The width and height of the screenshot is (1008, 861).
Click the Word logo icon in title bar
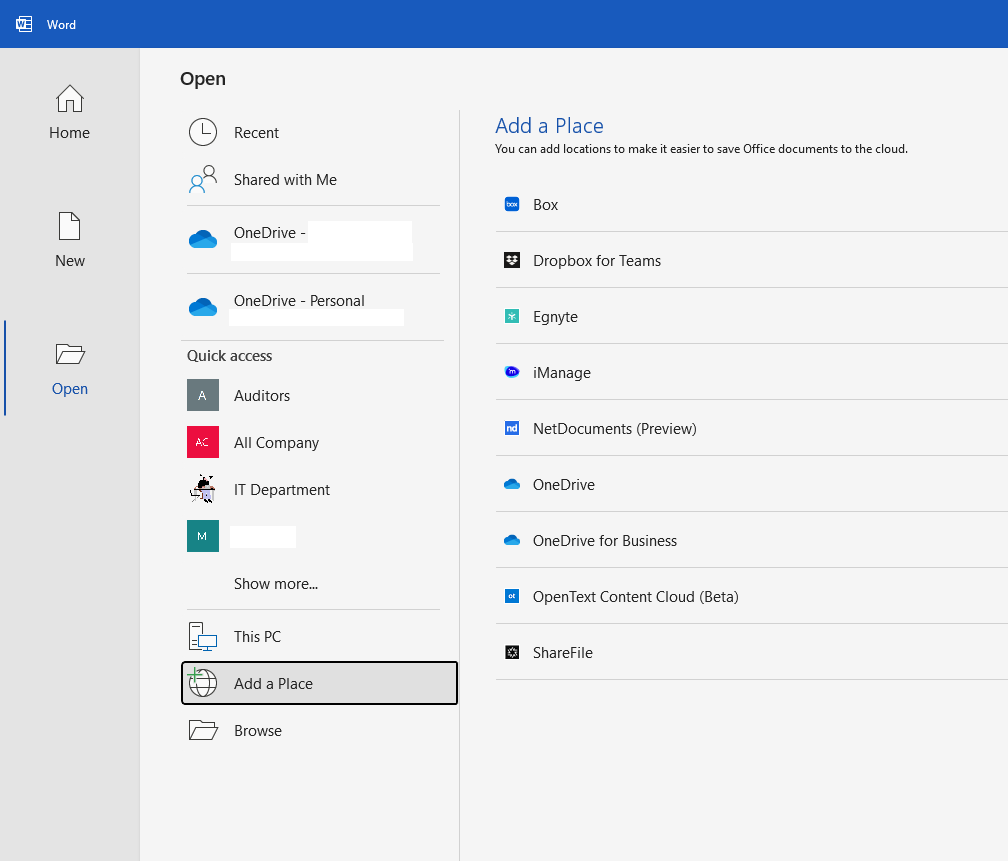[24, 24]
